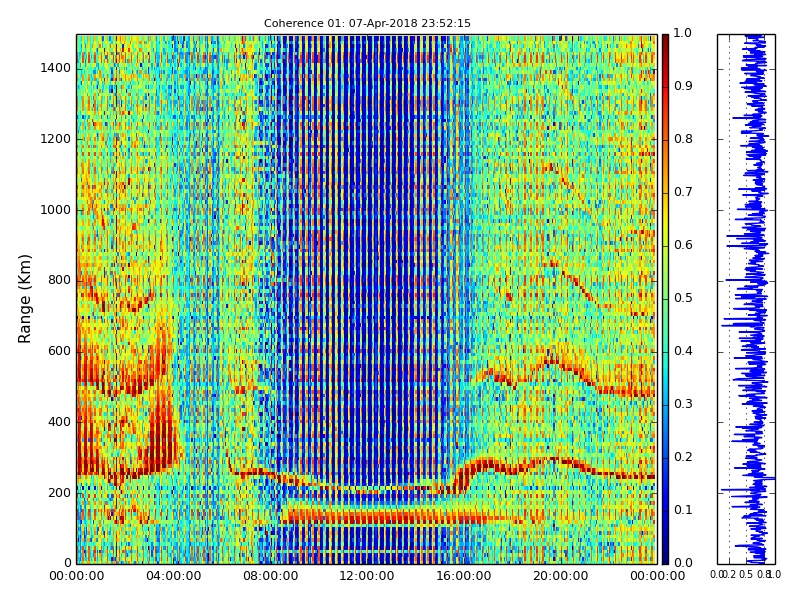Click the colorbar label 0.0 at bottom
800x600 pixels.
(683, 563)
